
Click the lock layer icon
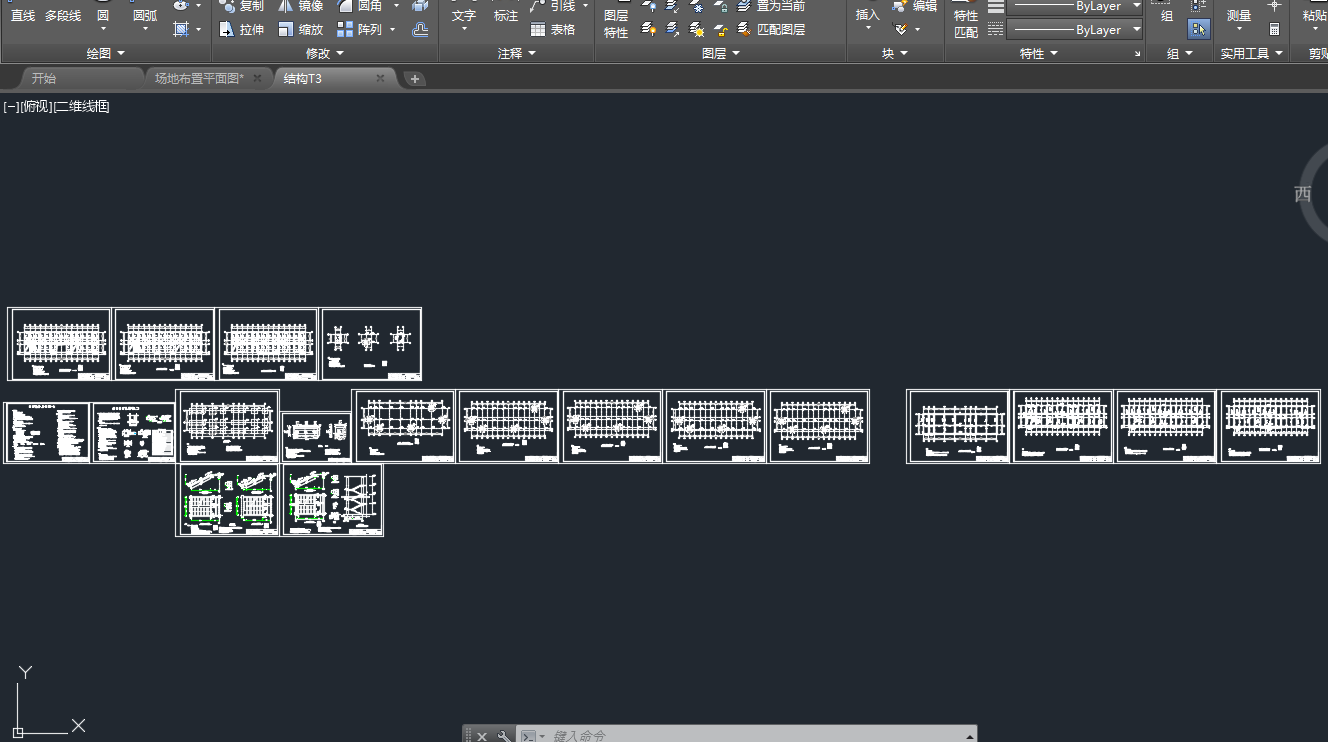click(721, 6)
